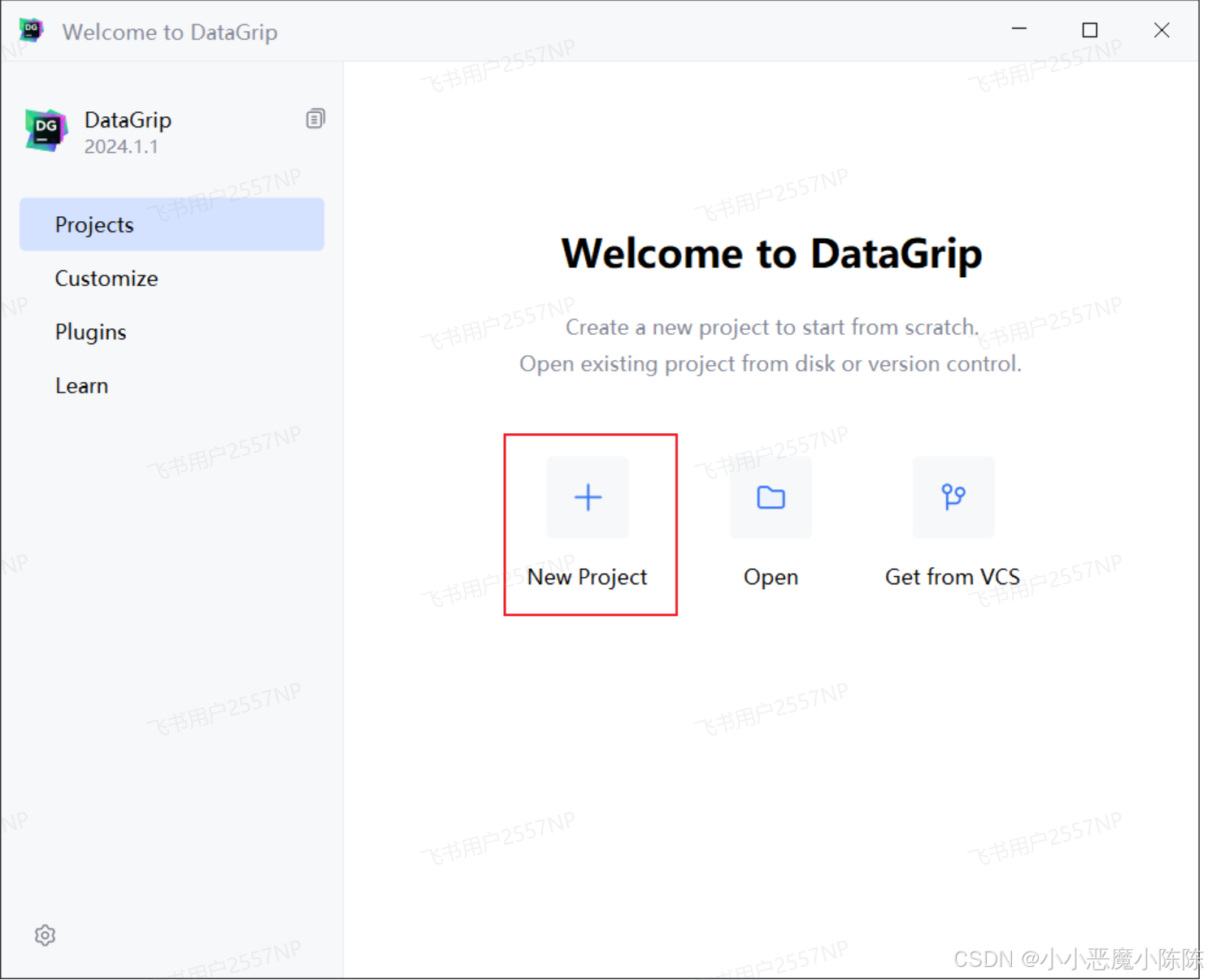Click the Get from VCS branch icon
This screenshot has height=980, width=1207.
point(952,497)
